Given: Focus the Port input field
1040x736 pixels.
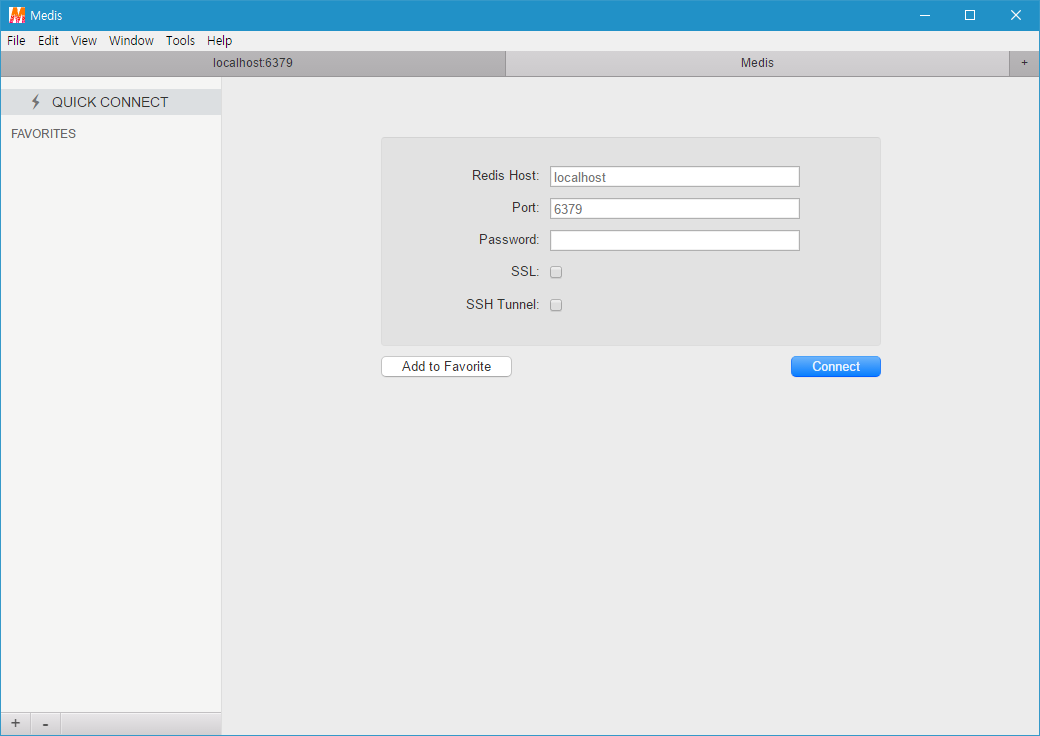Looking at the screenshot, I should 675,208.
